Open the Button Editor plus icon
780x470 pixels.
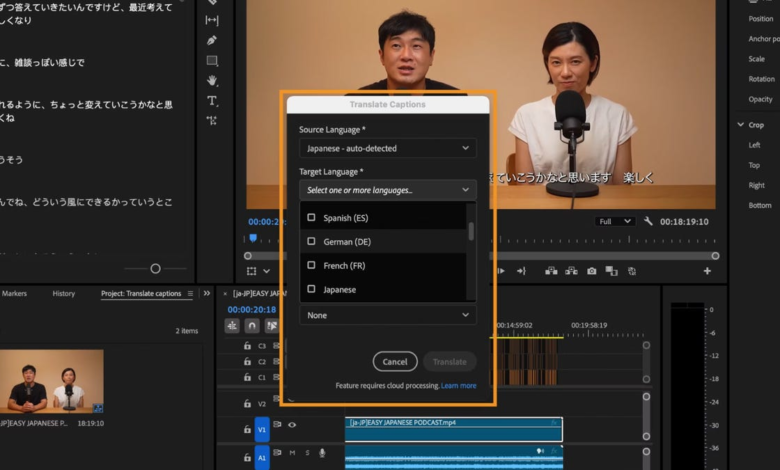pos(707,271)
